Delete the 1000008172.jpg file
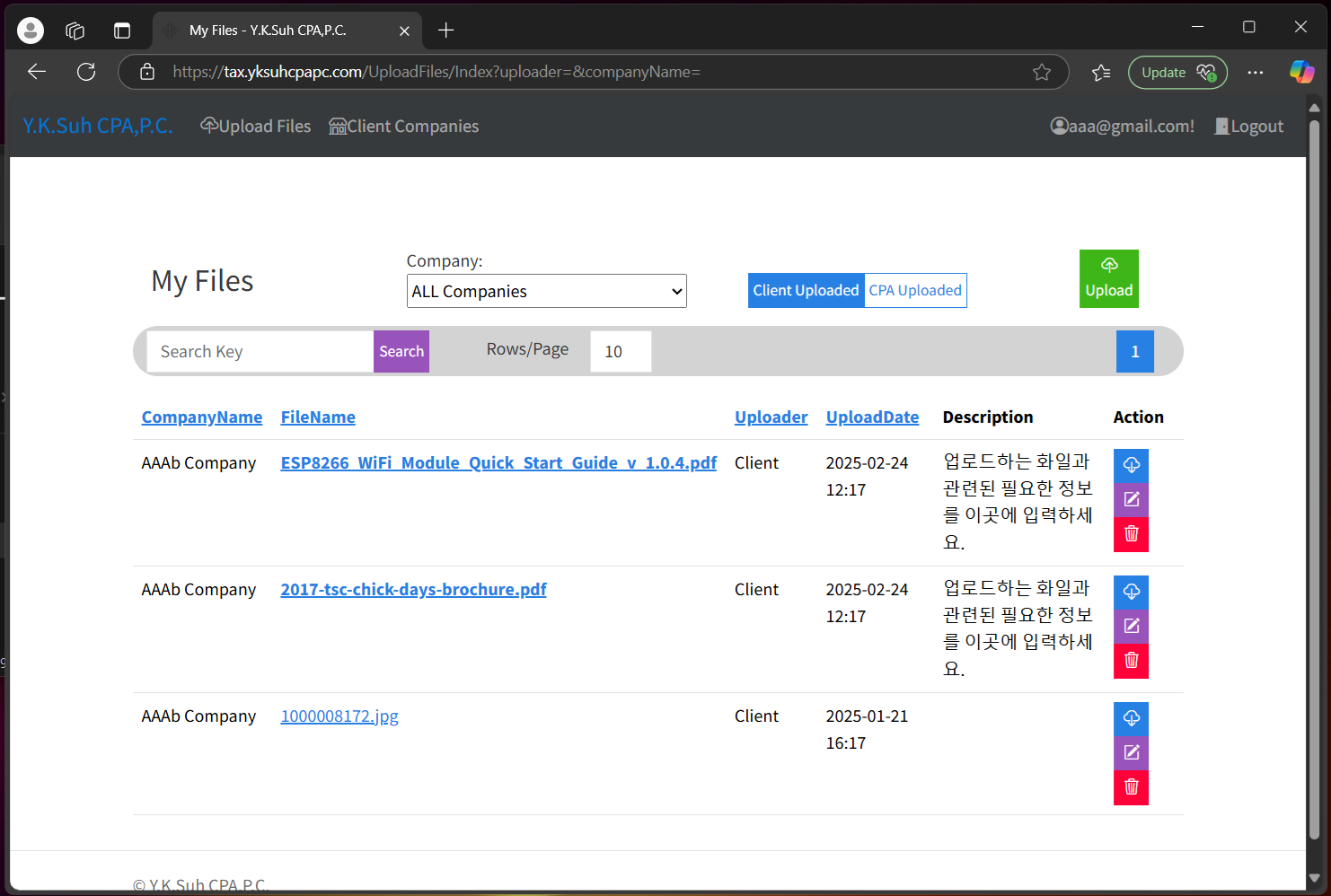This screenshot has width=1331, height=896. tap(1131, 787)
